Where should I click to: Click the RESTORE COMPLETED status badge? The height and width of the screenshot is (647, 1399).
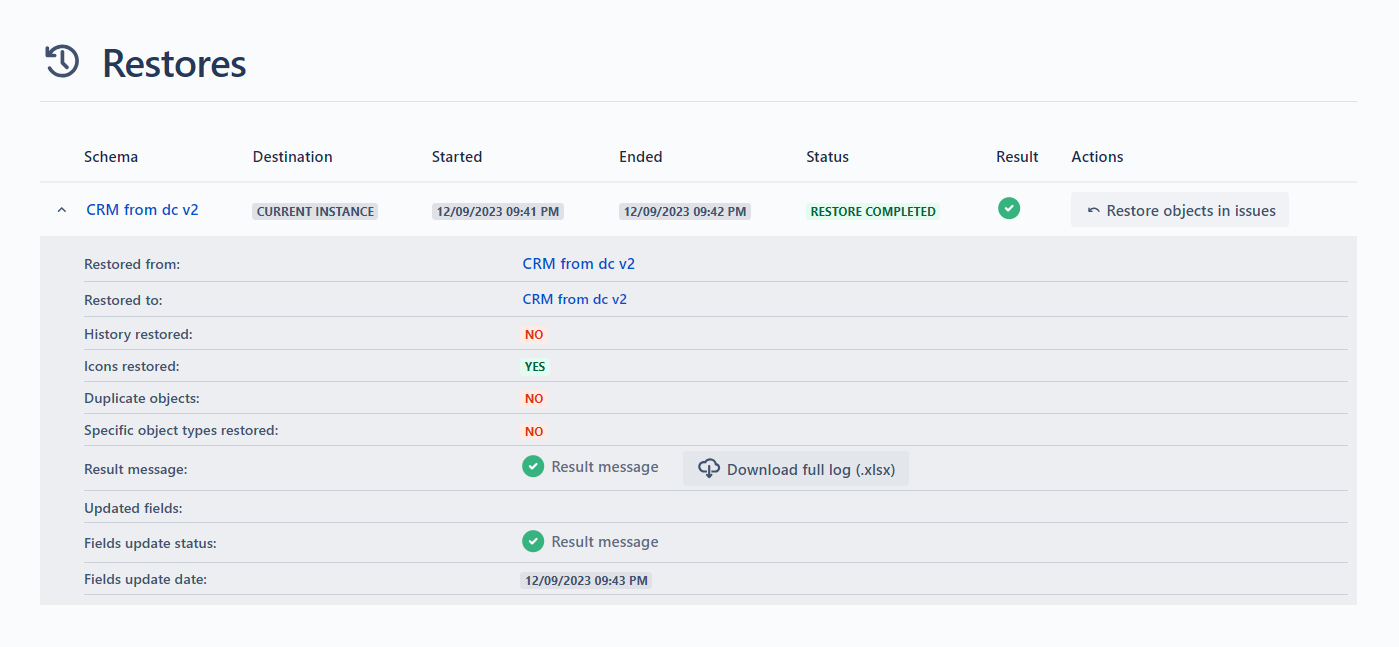point(873,212)
